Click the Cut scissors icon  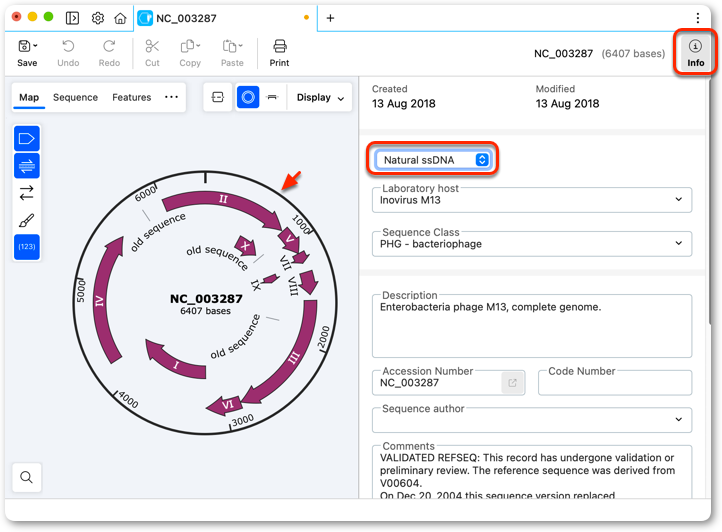click(x=152, y=46)
